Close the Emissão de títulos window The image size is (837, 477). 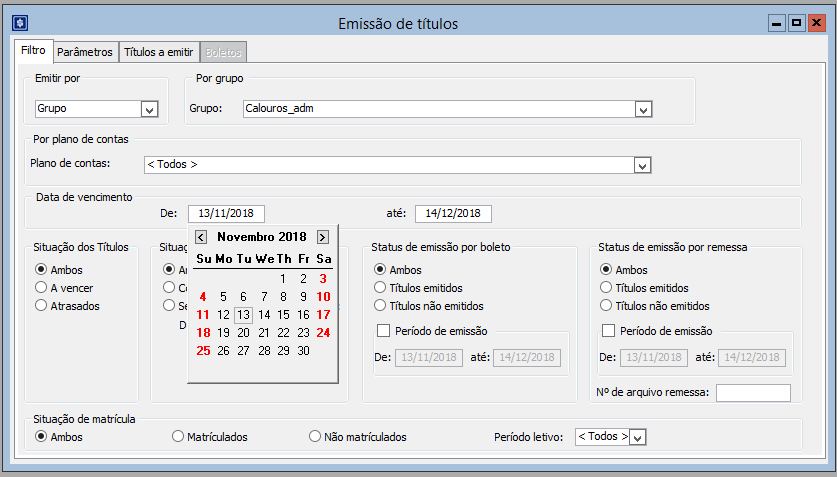pos(818,22)
